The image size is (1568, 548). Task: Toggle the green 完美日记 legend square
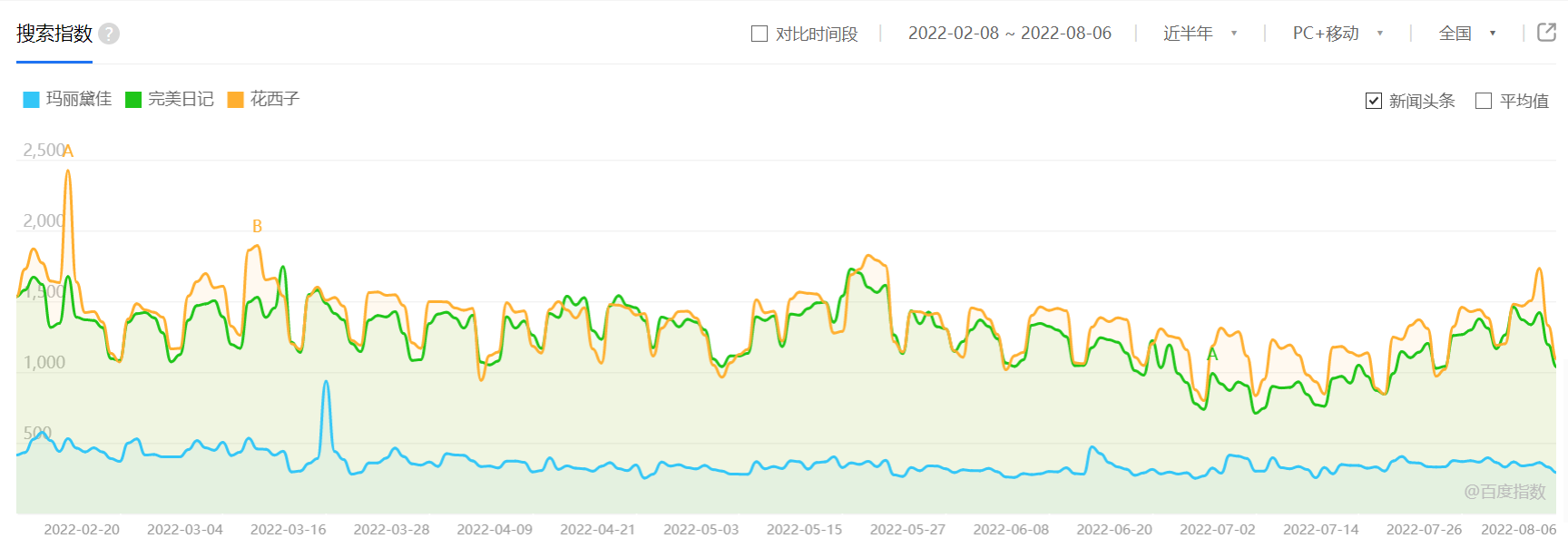[x=133, y=100]
